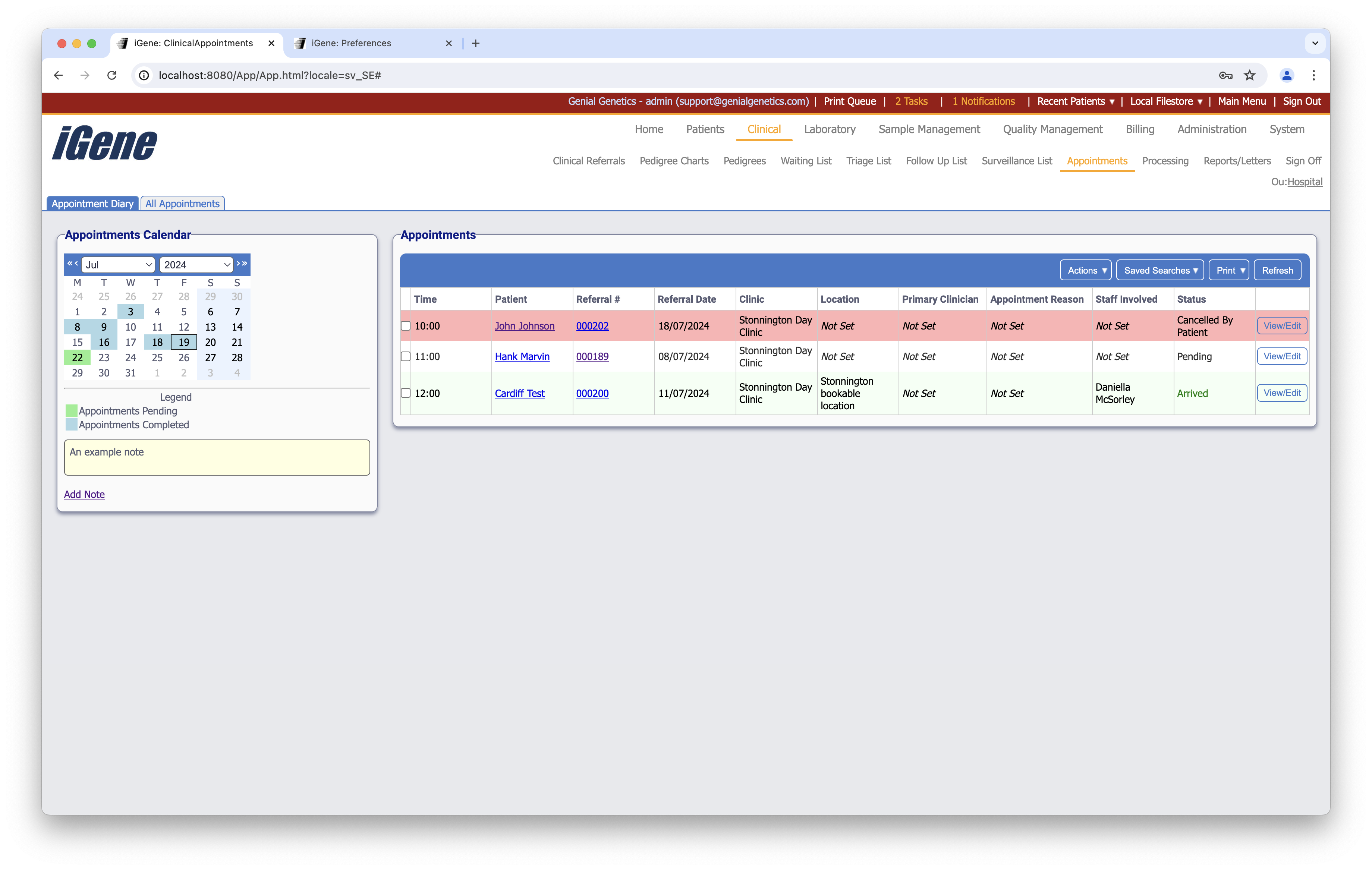Tick the 11:00 Hank Marvin checkbox
Viewport: 1372px width, 870px height.
[x=406, y=357]
